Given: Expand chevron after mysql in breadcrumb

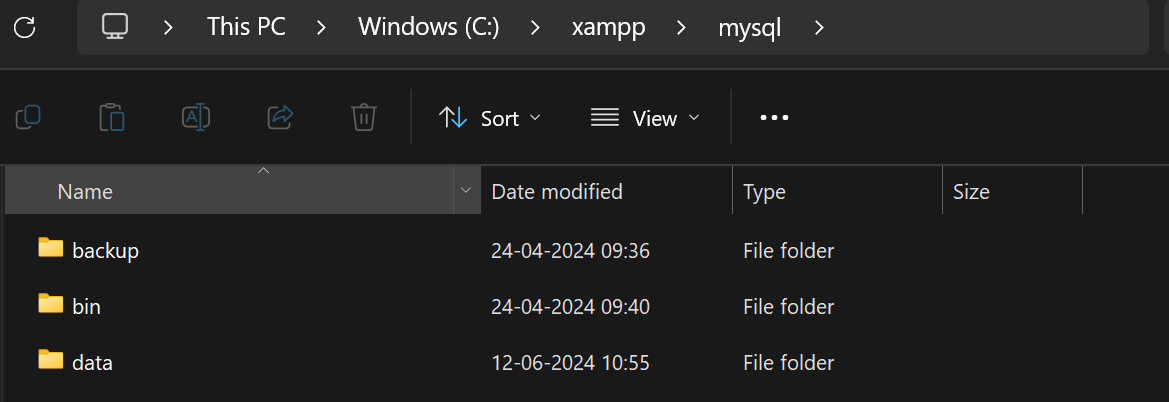Looking at the screenshot, I should 819,28.
